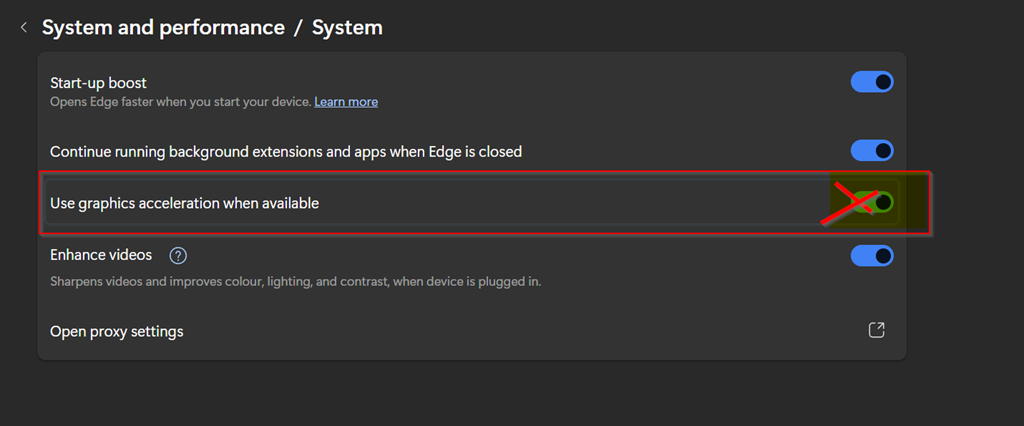
Task: Click the Sharpens videos description text
Action: tap(295, 281)
